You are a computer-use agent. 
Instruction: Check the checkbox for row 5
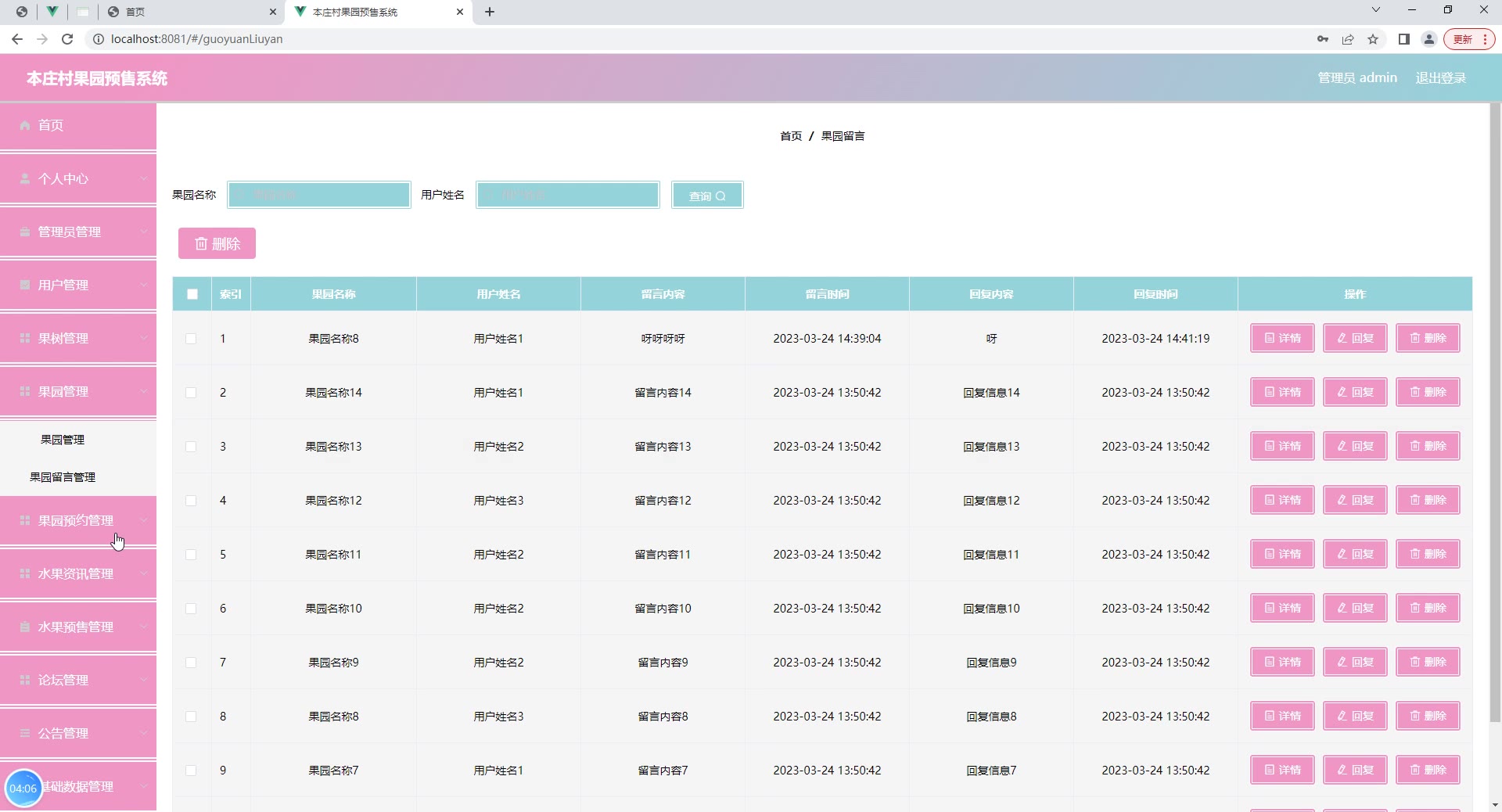(x=191, y=555)
